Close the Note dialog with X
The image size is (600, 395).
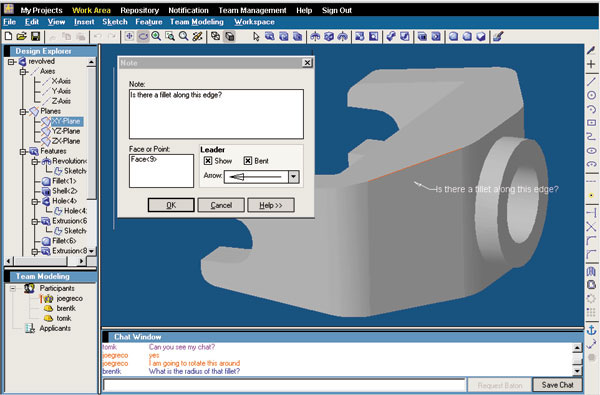click(x=307, y=62)
